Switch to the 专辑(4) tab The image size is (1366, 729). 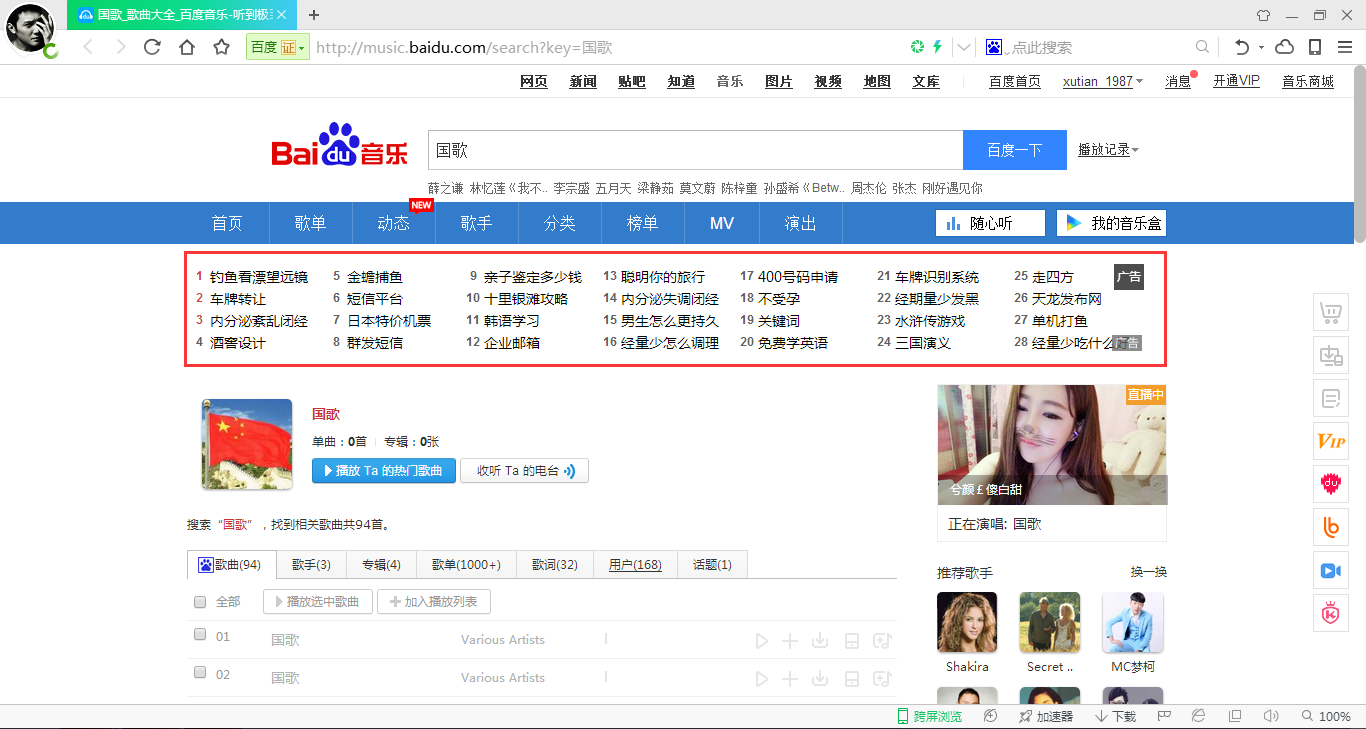click(381, 565)
